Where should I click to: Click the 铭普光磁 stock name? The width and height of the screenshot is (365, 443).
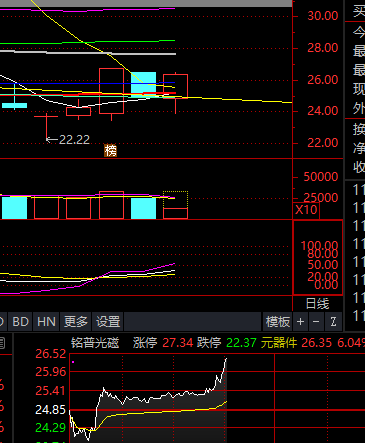coord(95,343)
